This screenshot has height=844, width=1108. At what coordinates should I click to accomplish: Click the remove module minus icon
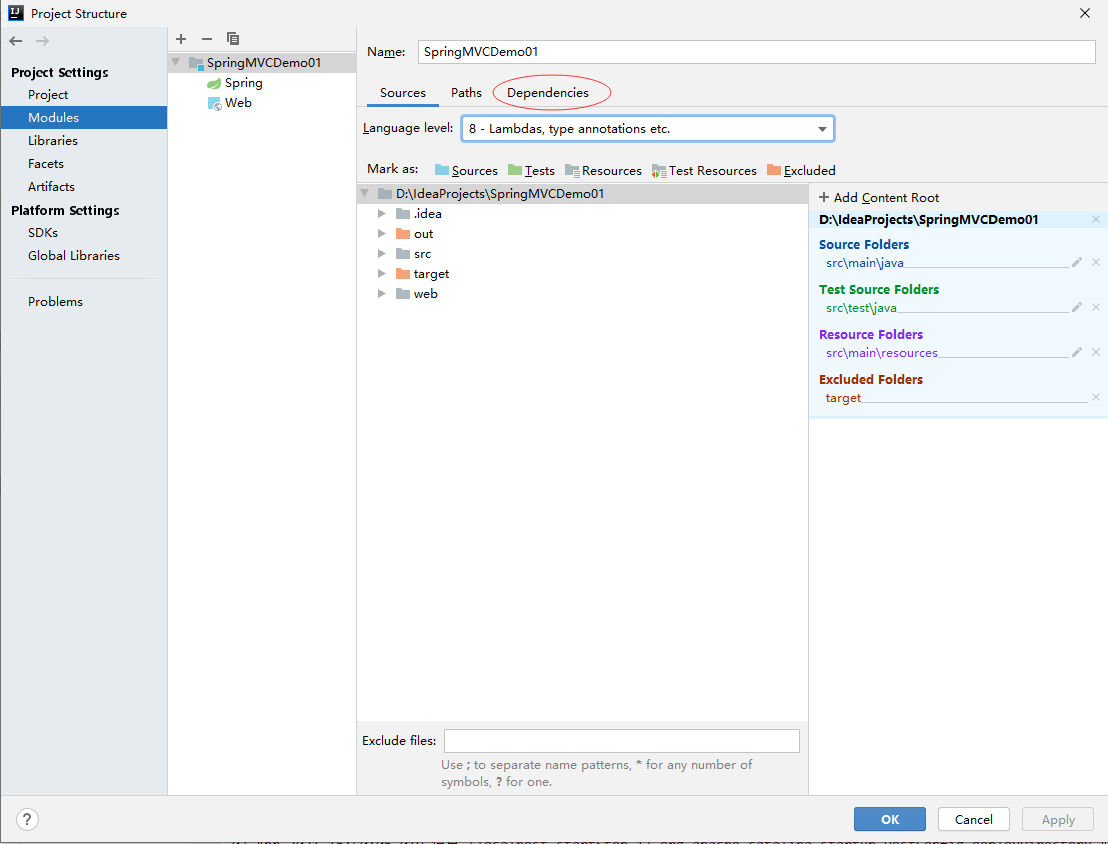[x=207, y=39]
